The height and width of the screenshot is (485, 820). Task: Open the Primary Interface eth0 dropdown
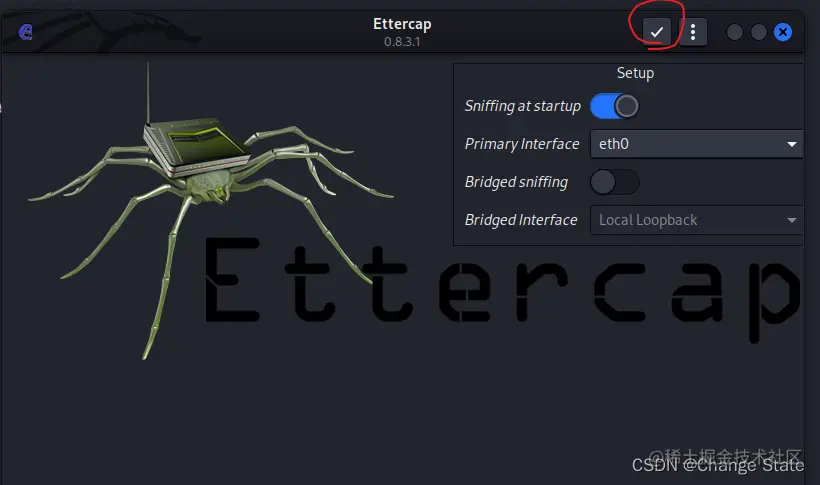[x=697, y=144]
